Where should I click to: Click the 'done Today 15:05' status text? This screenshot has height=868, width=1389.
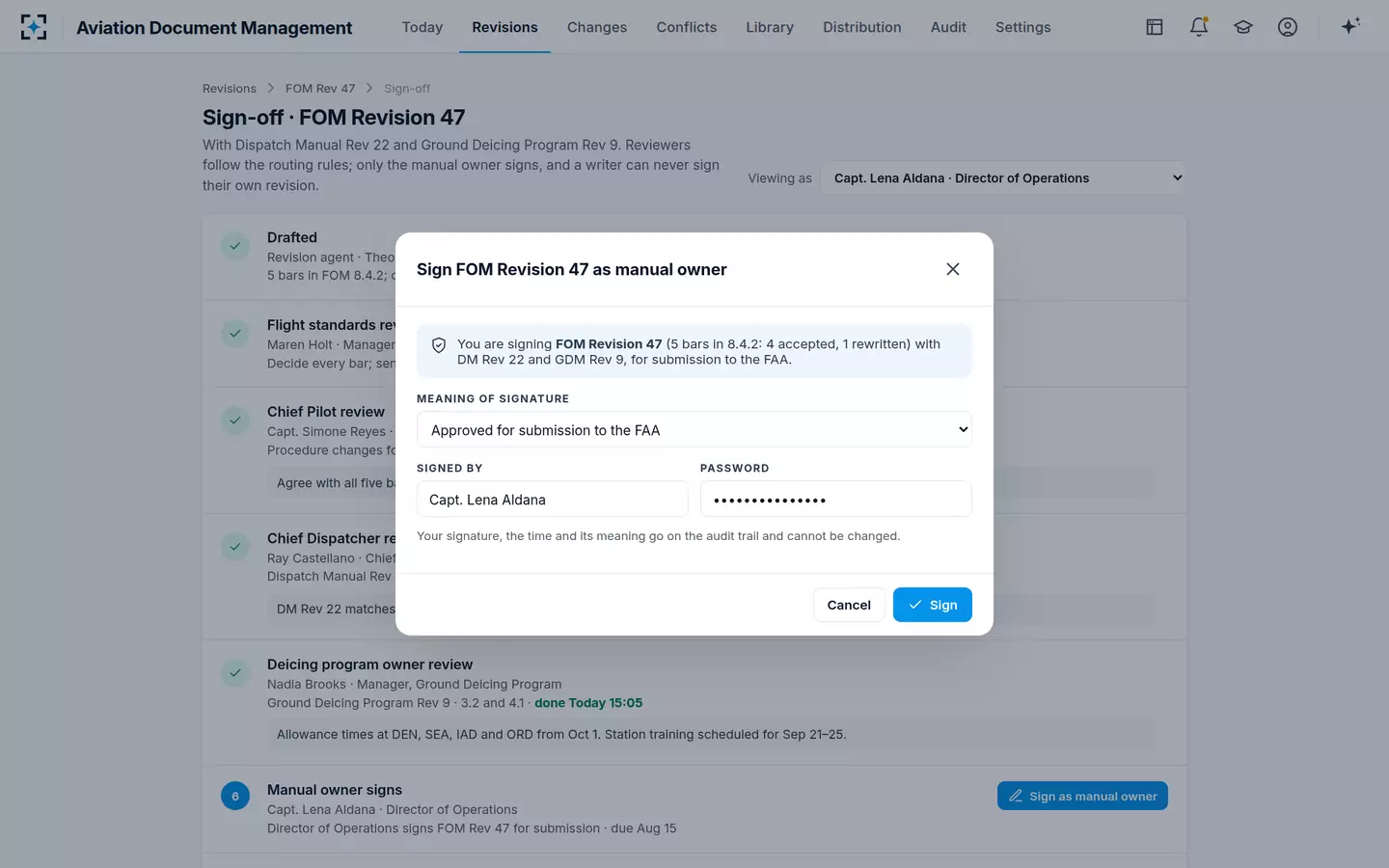(588, 703)
